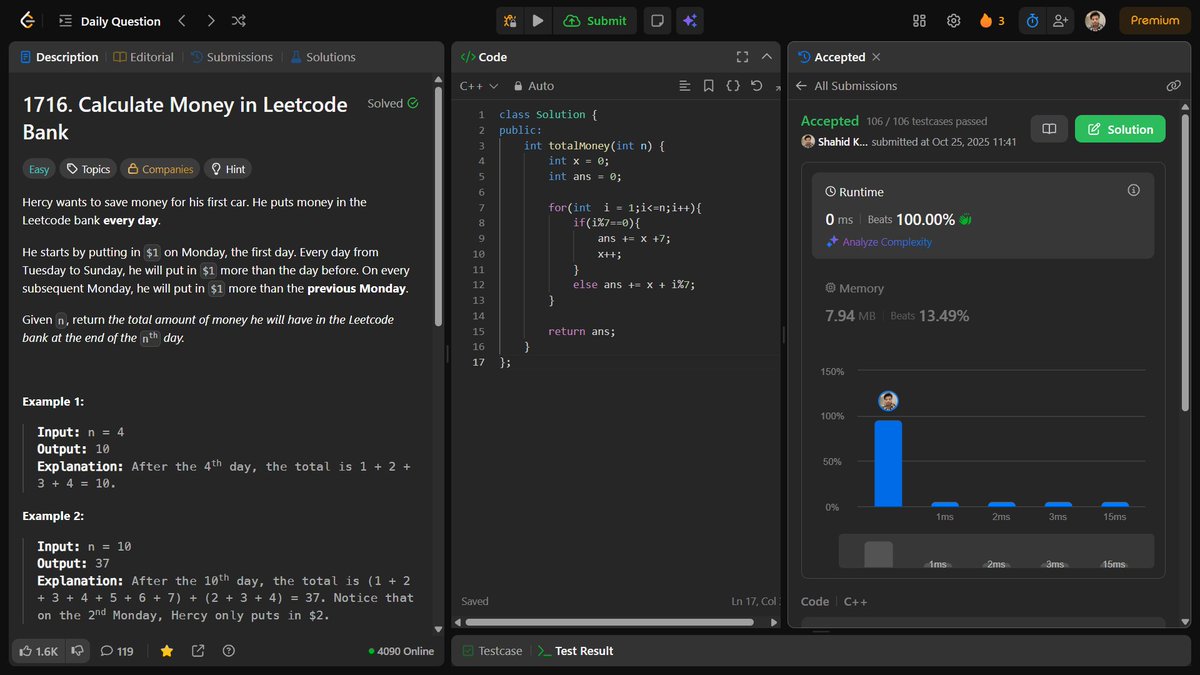Close the Accepted tab
This screenshot has width=1200, height=675.
[876, 57]
